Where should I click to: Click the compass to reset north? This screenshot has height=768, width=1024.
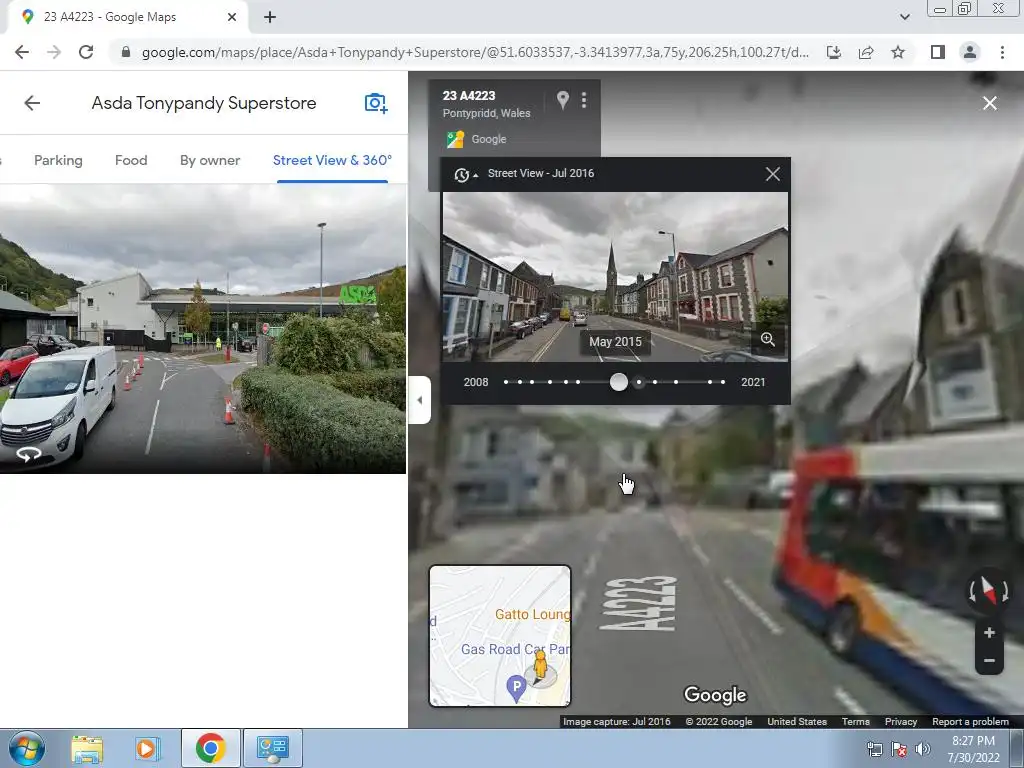(988, 591)
